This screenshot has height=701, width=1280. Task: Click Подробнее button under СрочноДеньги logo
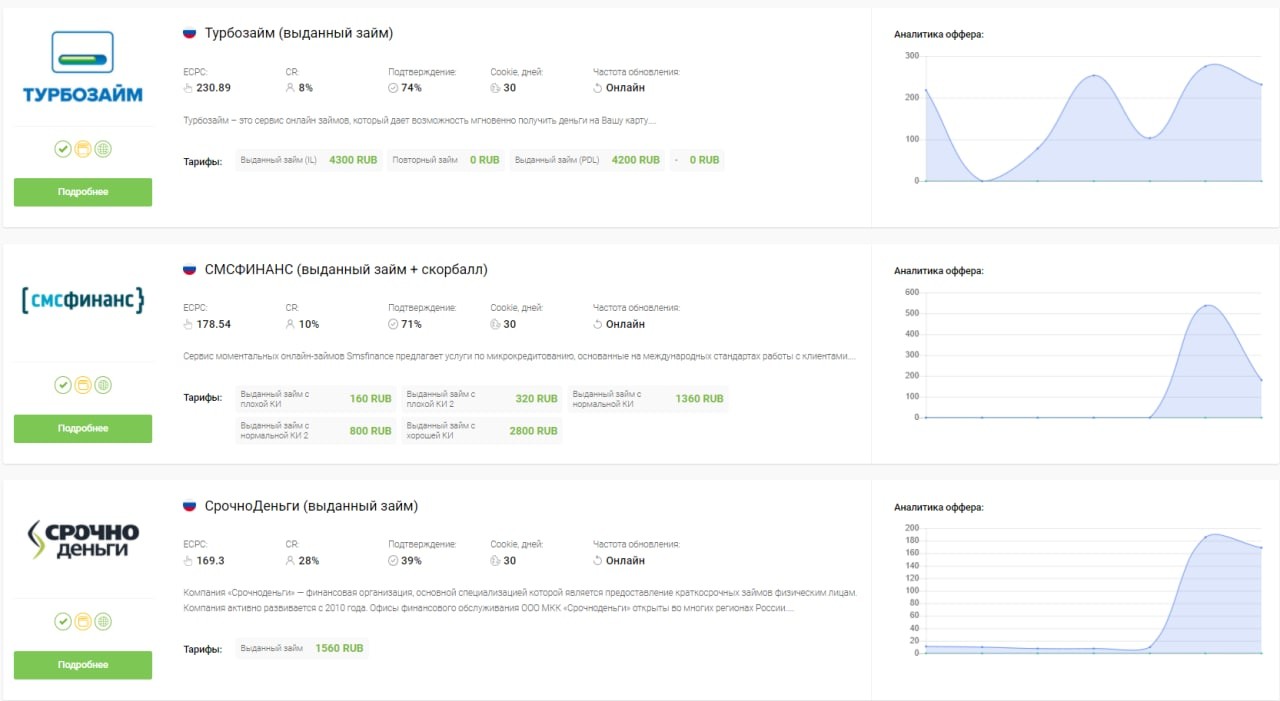[83, 665]
